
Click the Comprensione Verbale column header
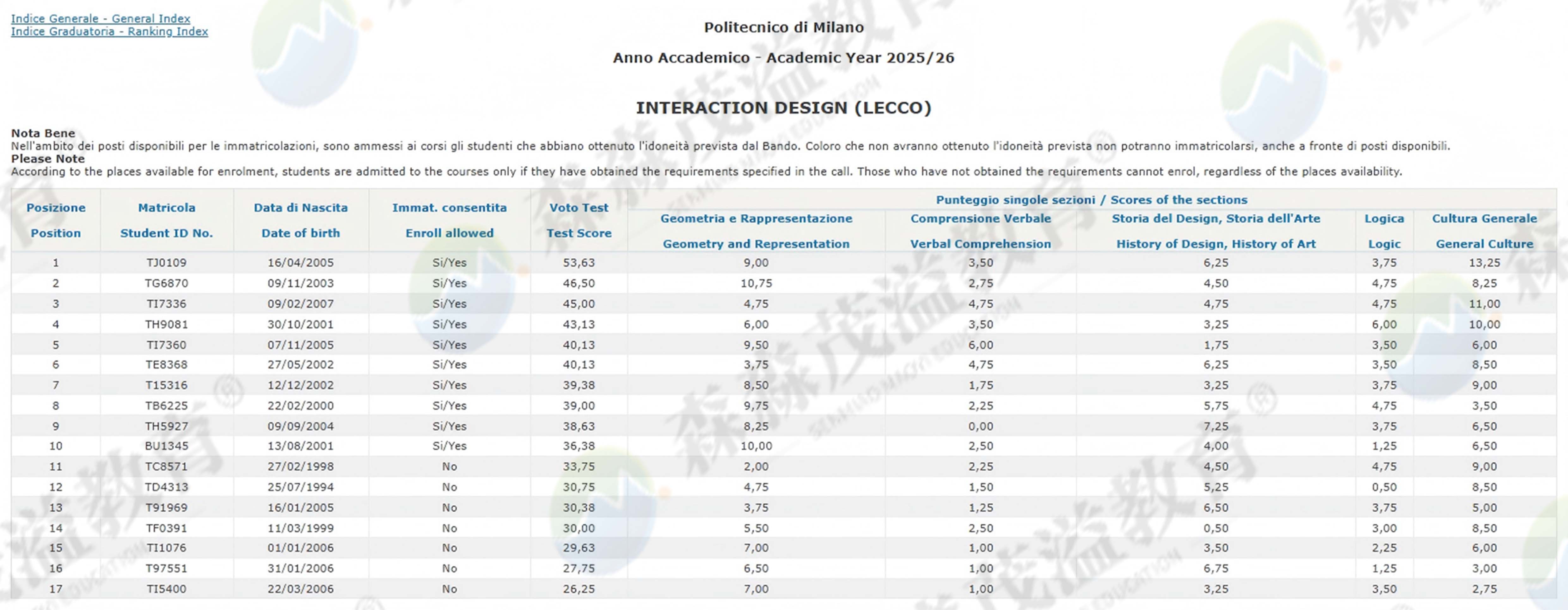[x=981, y=231]
